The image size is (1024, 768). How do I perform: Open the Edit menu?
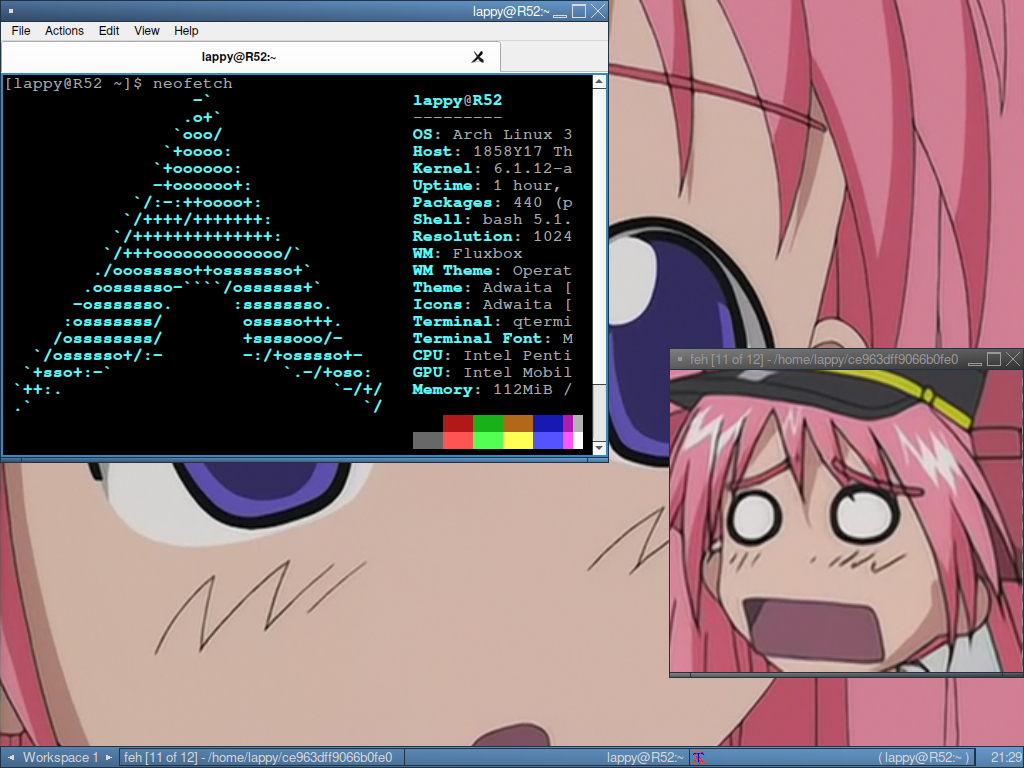click(x=108, y=31)
